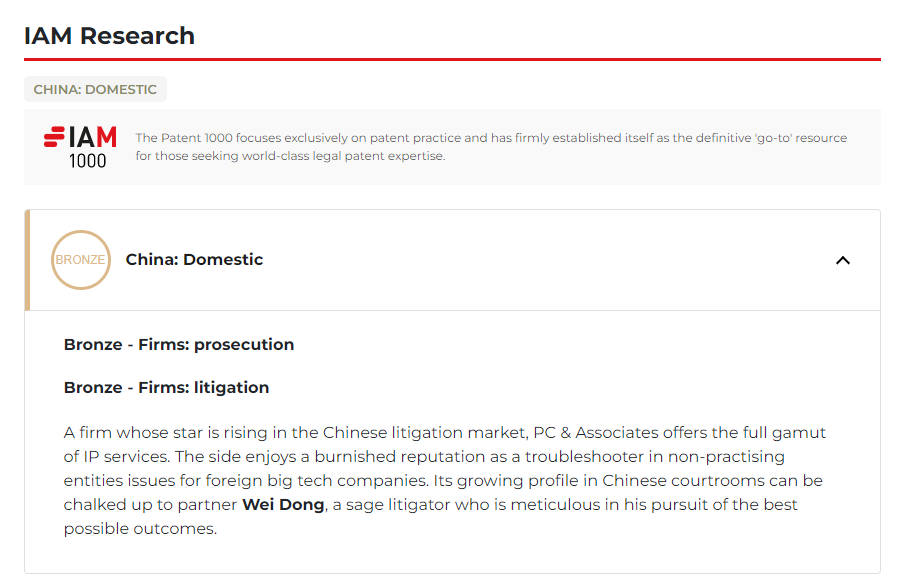The height and width of the screenshot is (581, 898).
Task: Click the 1000 number under IAM
Action: pos(88,161)
